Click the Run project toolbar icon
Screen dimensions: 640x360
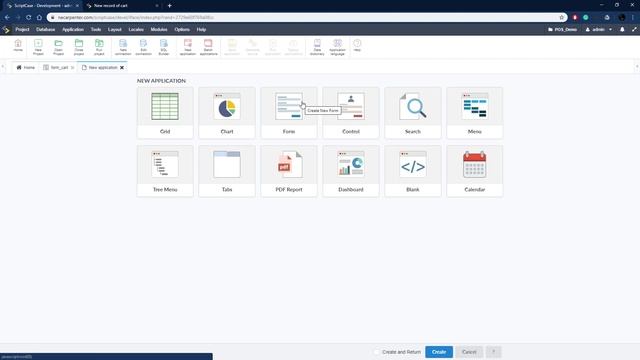99,47
